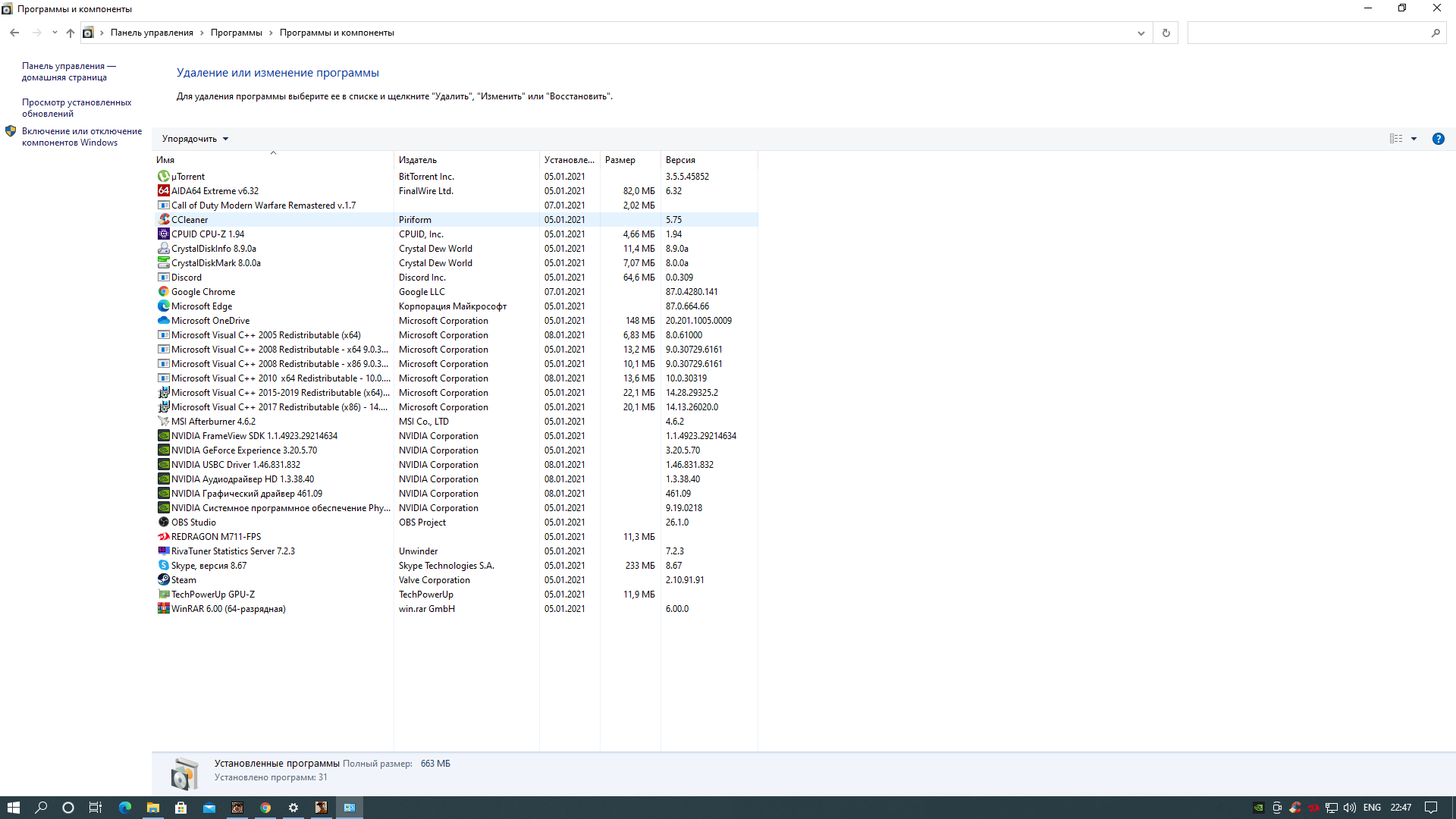Click the AIDA64 Extreme v6.32 icon
This screenshot has width=1456, height=819.
tap(163, 191)
